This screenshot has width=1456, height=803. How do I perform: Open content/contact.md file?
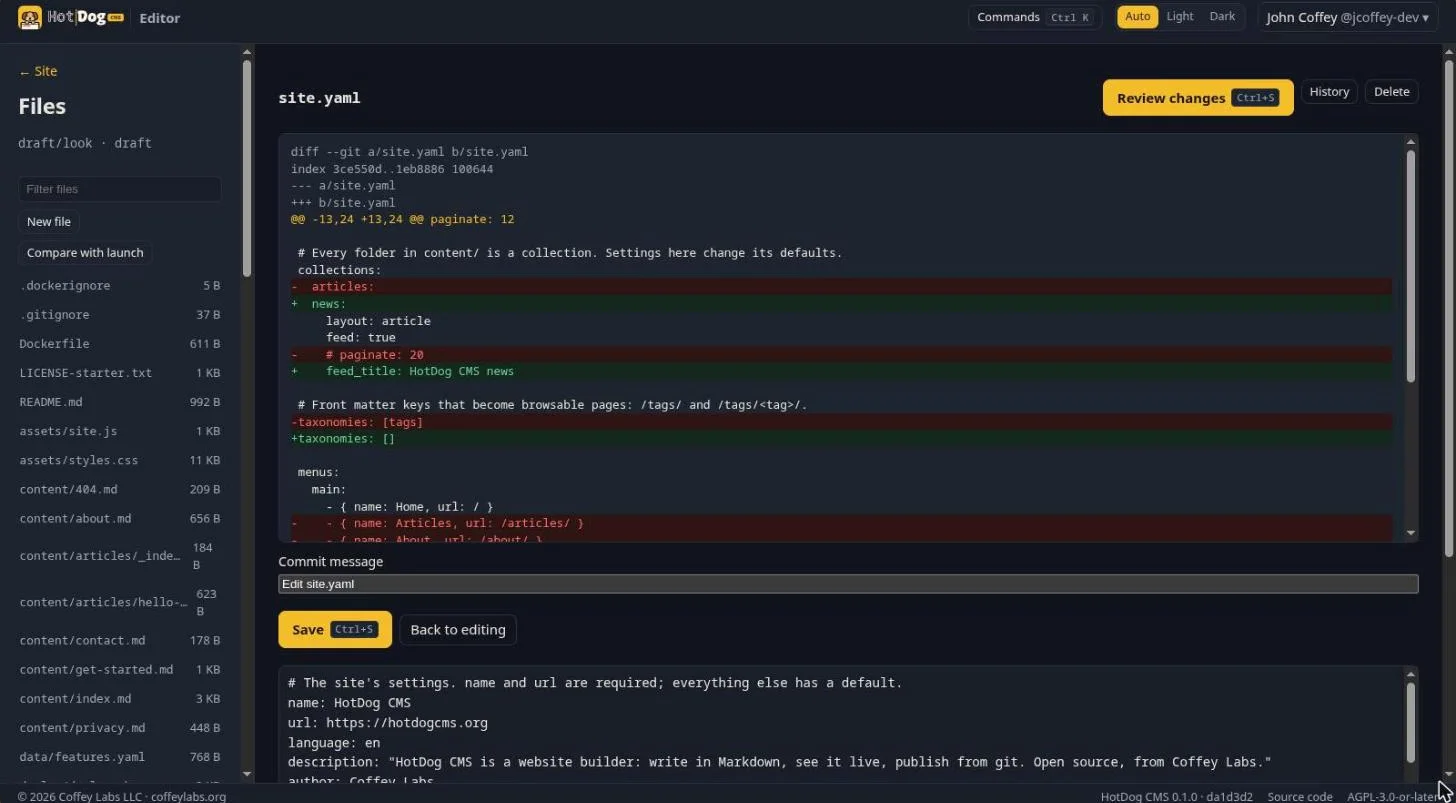(x=120, y=641)
